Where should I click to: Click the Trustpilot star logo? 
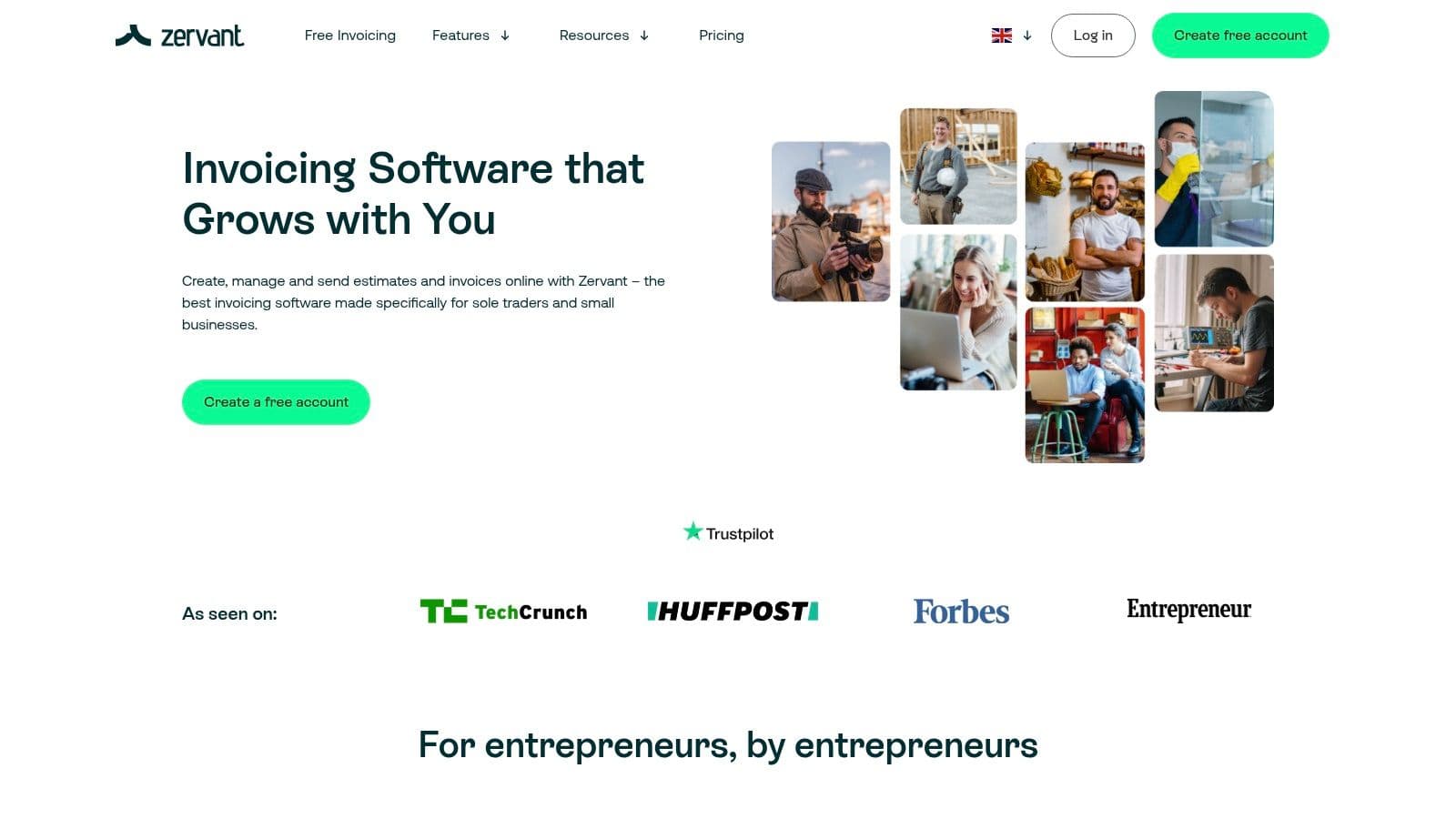pyautogui.click(x=728, y=532)
